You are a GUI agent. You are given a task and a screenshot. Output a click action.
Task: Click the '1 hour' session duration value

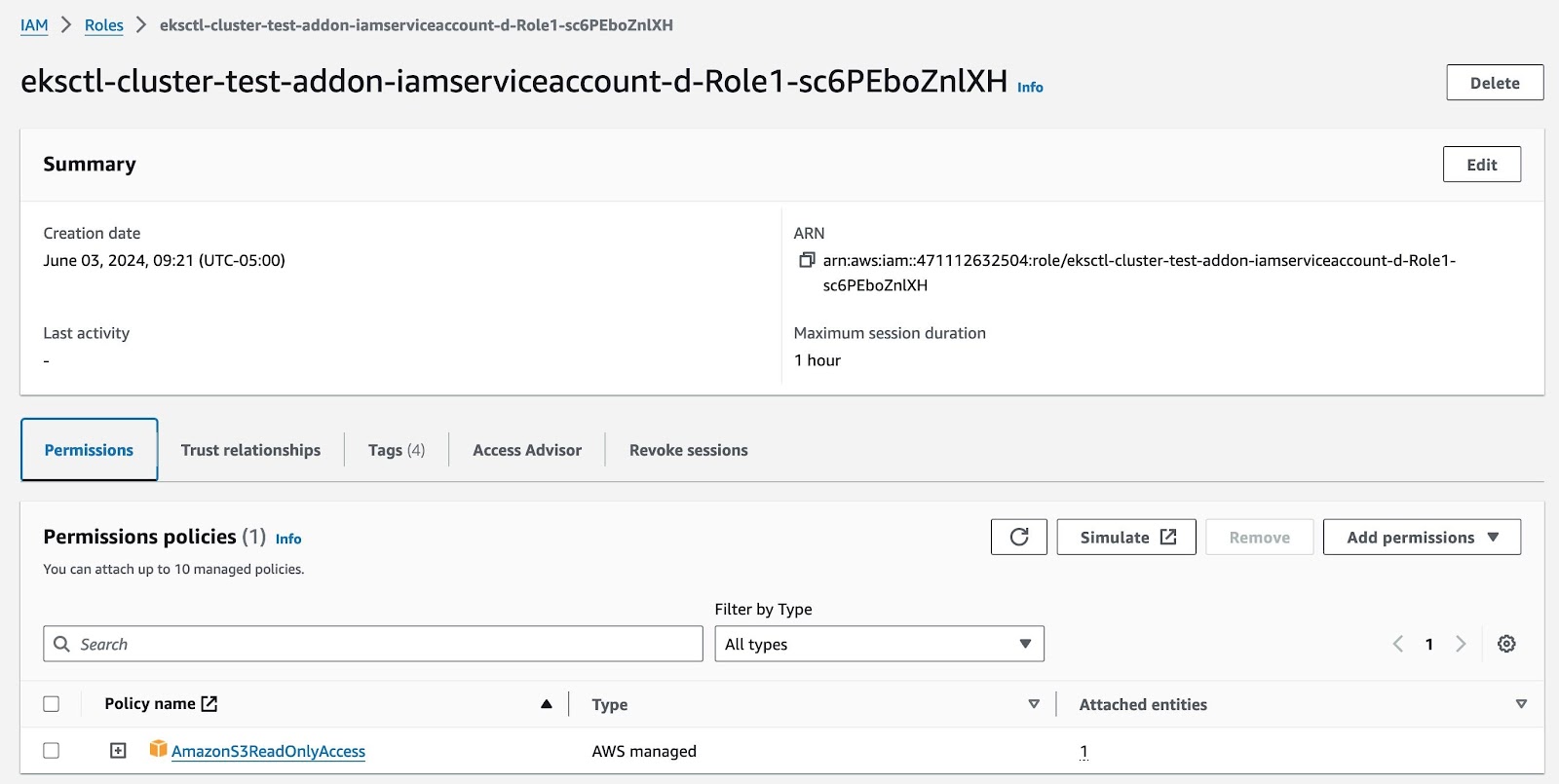point(818,360)
